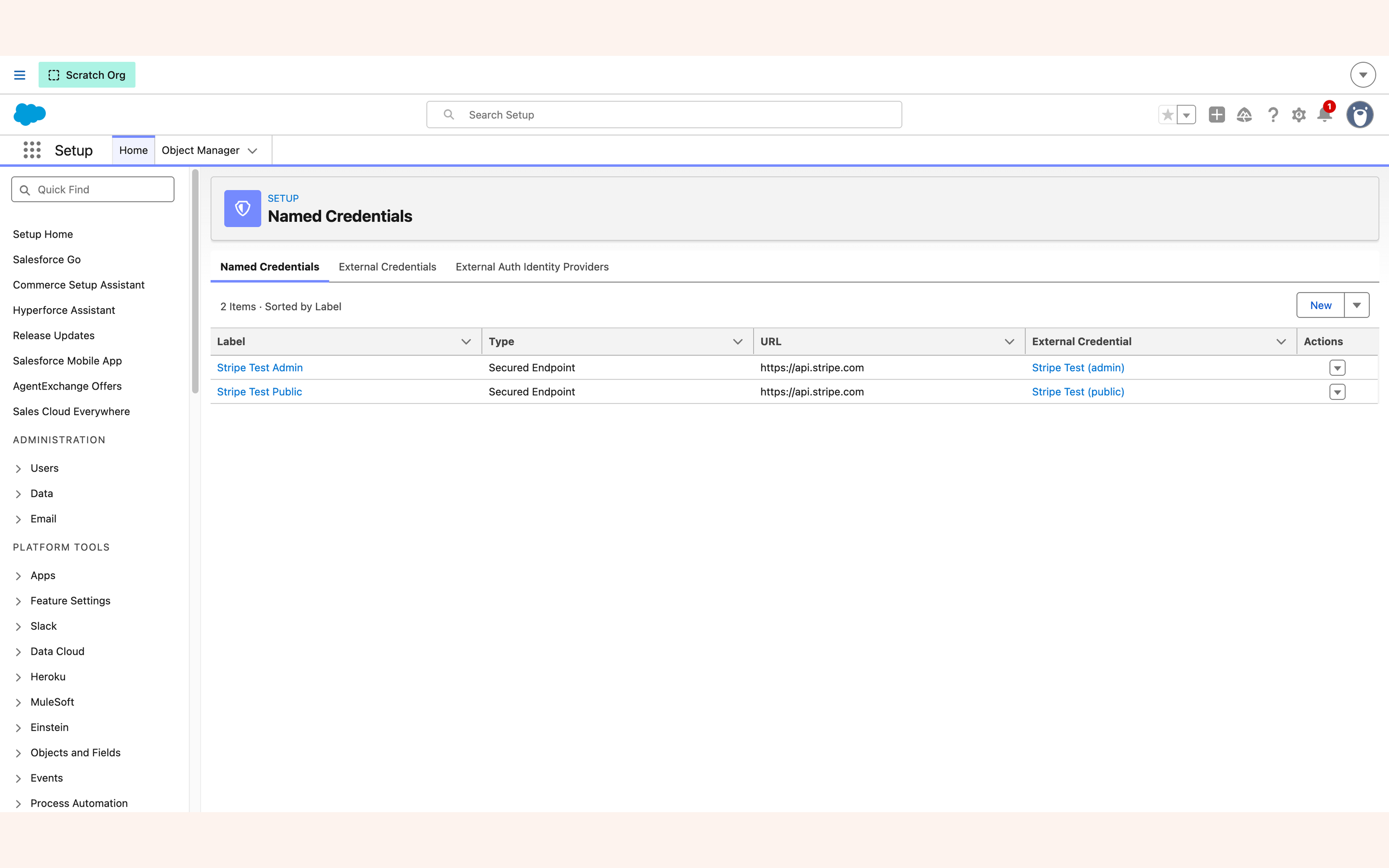Click the New button
1389x868 pixels.
point(1320,305)
